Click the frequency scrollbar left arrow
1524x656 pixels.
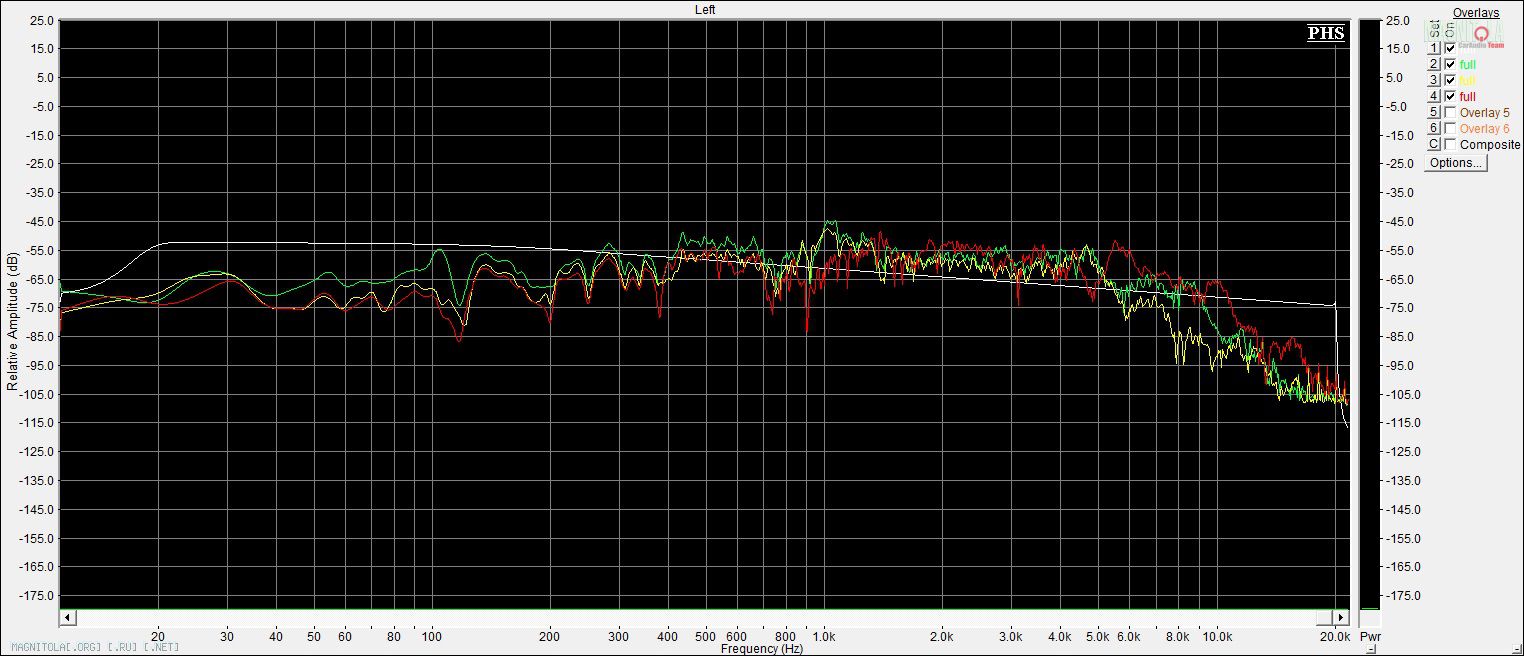coord(68,617)
